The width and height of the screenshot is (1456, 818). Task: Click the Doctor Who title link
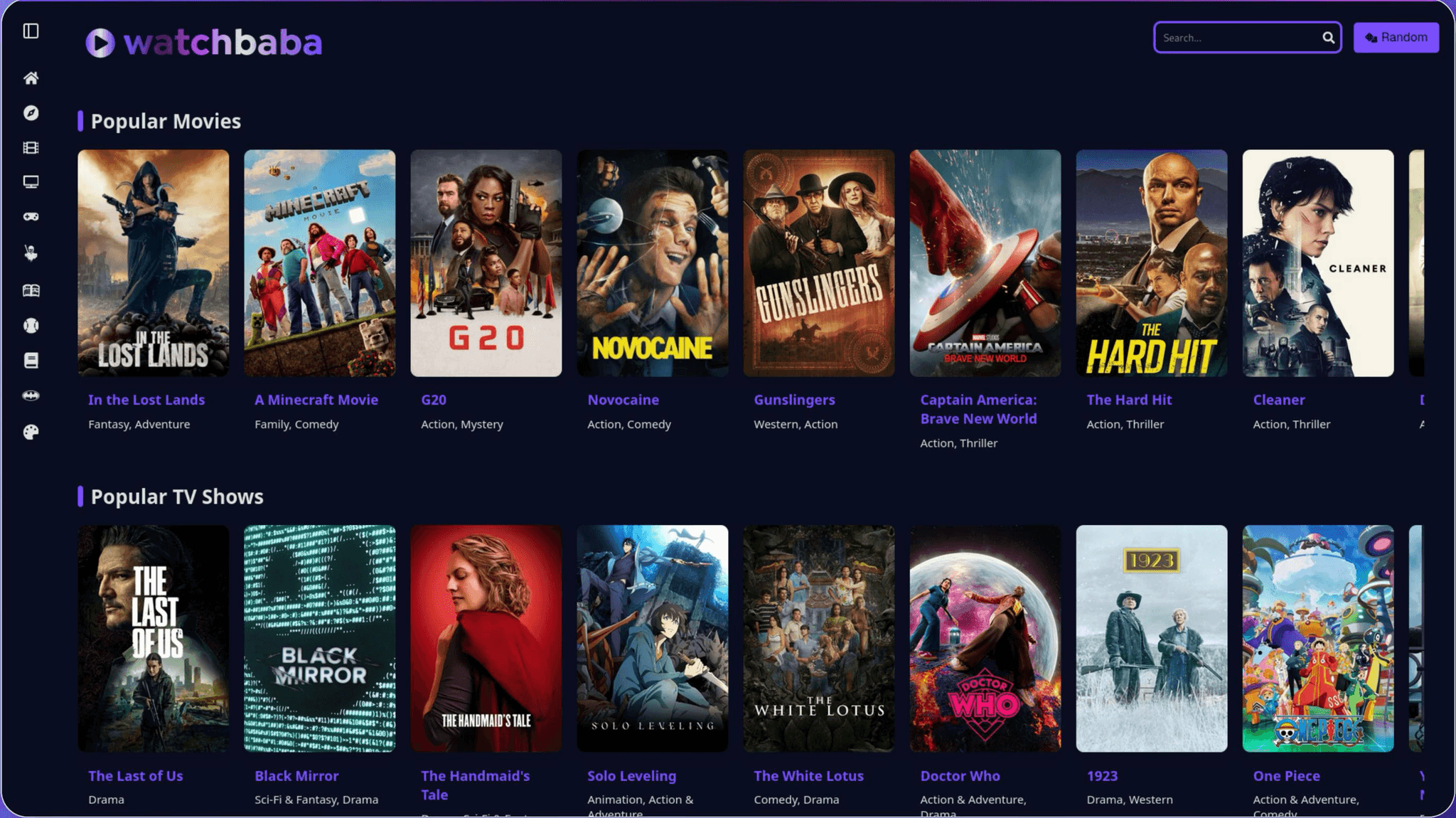pyautogui.click(x=960, y=776)
